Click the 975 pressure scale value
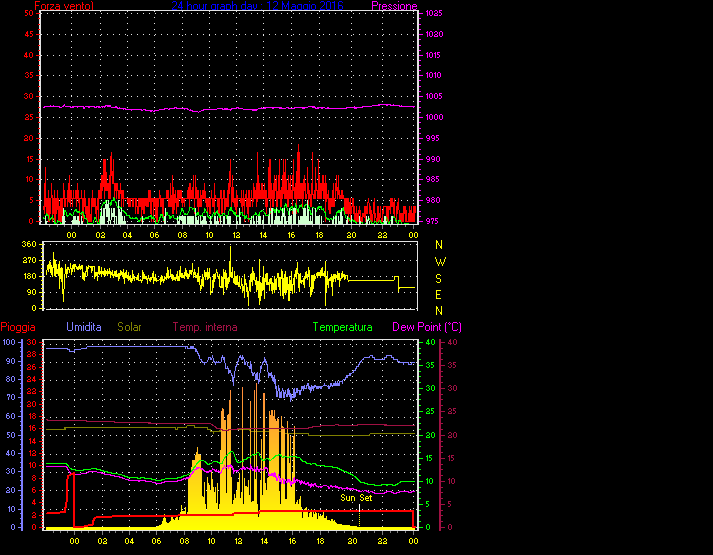Image resolution: width=713 pixels, height=555 pixels. coord(432,221)
